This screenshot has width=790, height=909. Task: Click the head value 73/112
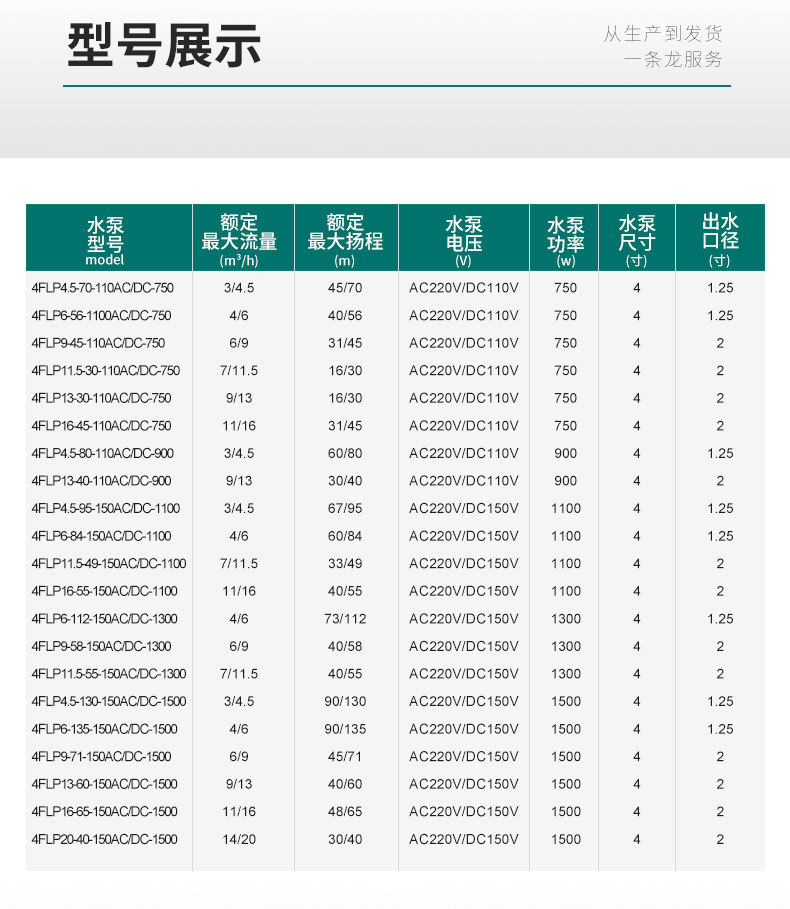coord(345,619)
